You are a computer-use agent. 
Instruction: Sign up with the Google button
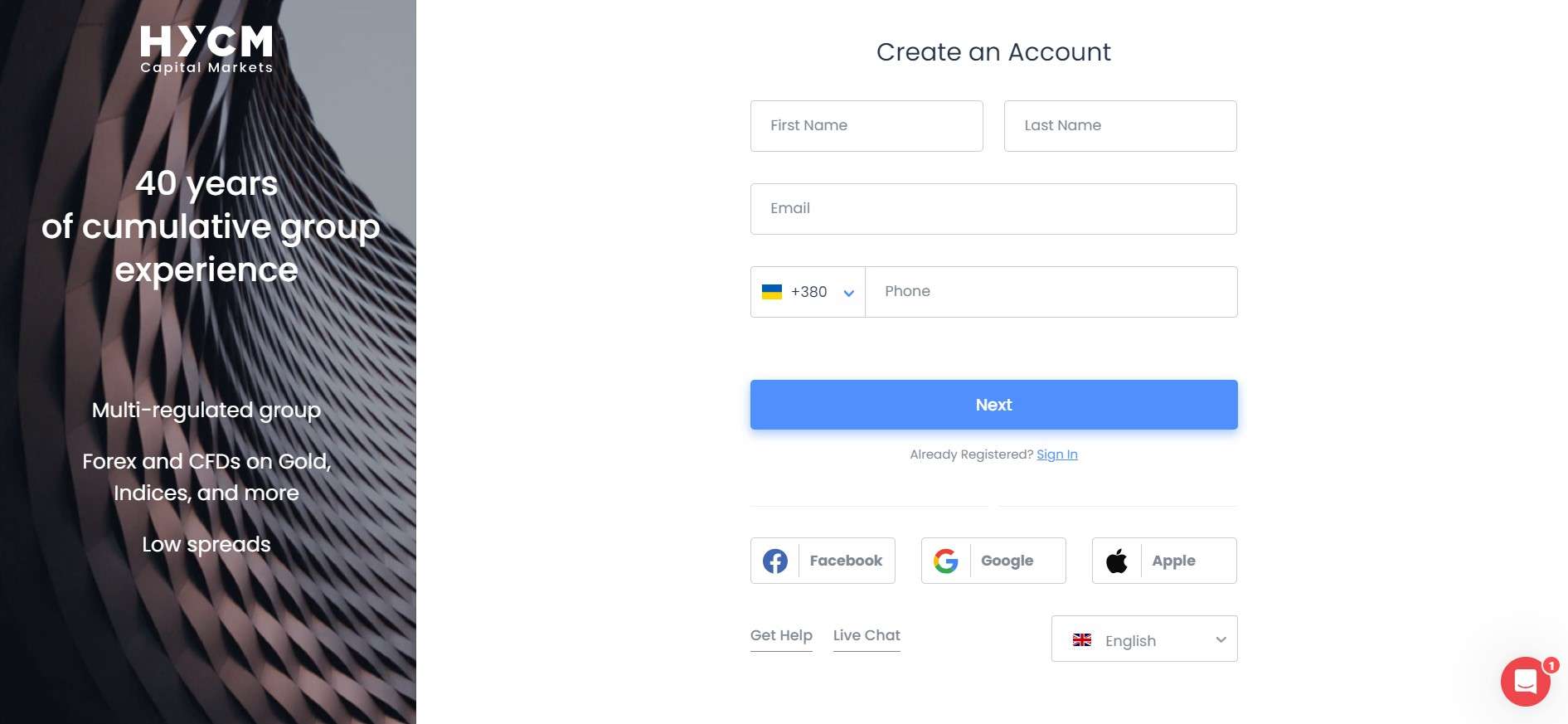pos(993,561)
